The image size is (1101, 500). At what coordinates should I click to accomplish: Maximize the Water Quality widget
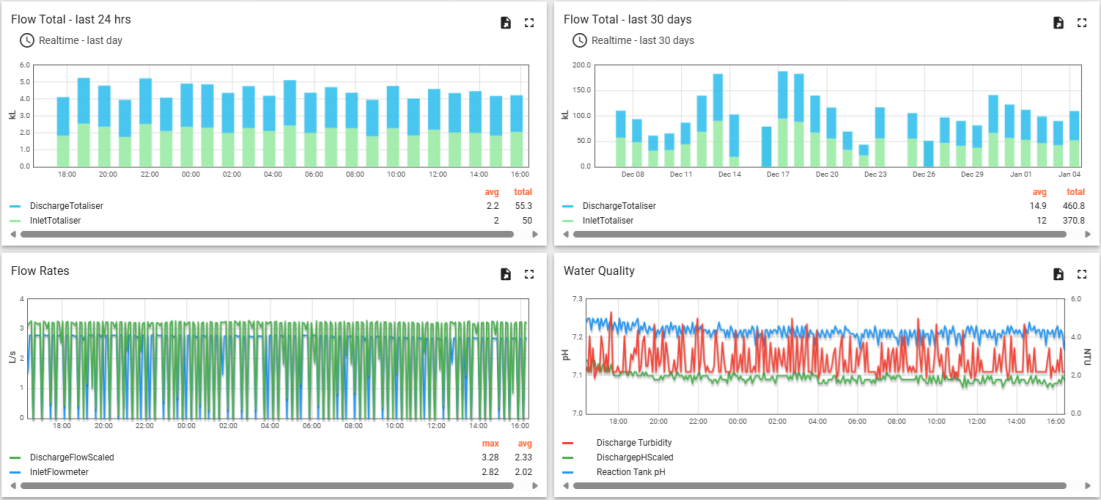click(1082, 274)
